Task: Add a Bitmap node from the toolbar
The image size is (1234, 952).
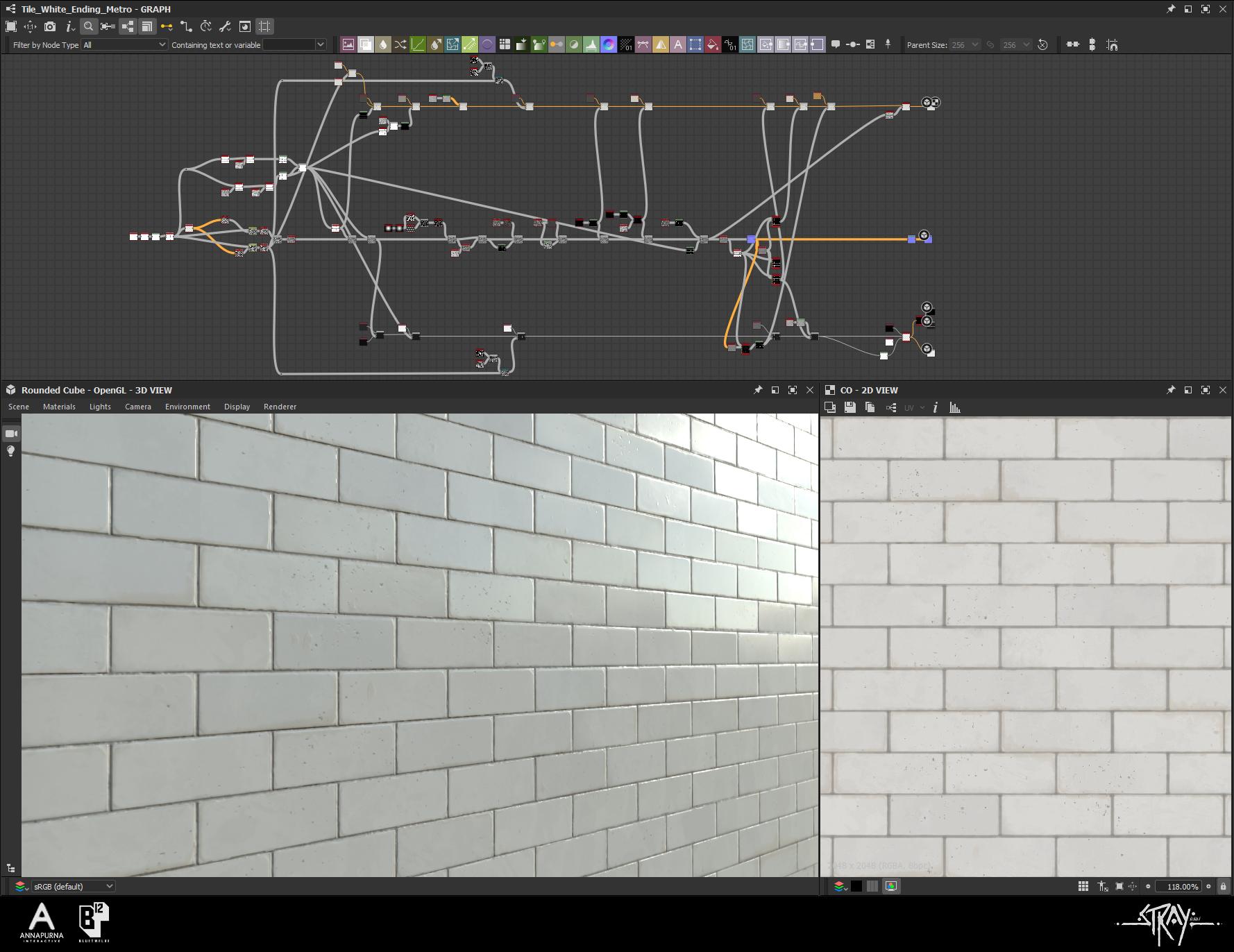Action: [348, 44]
